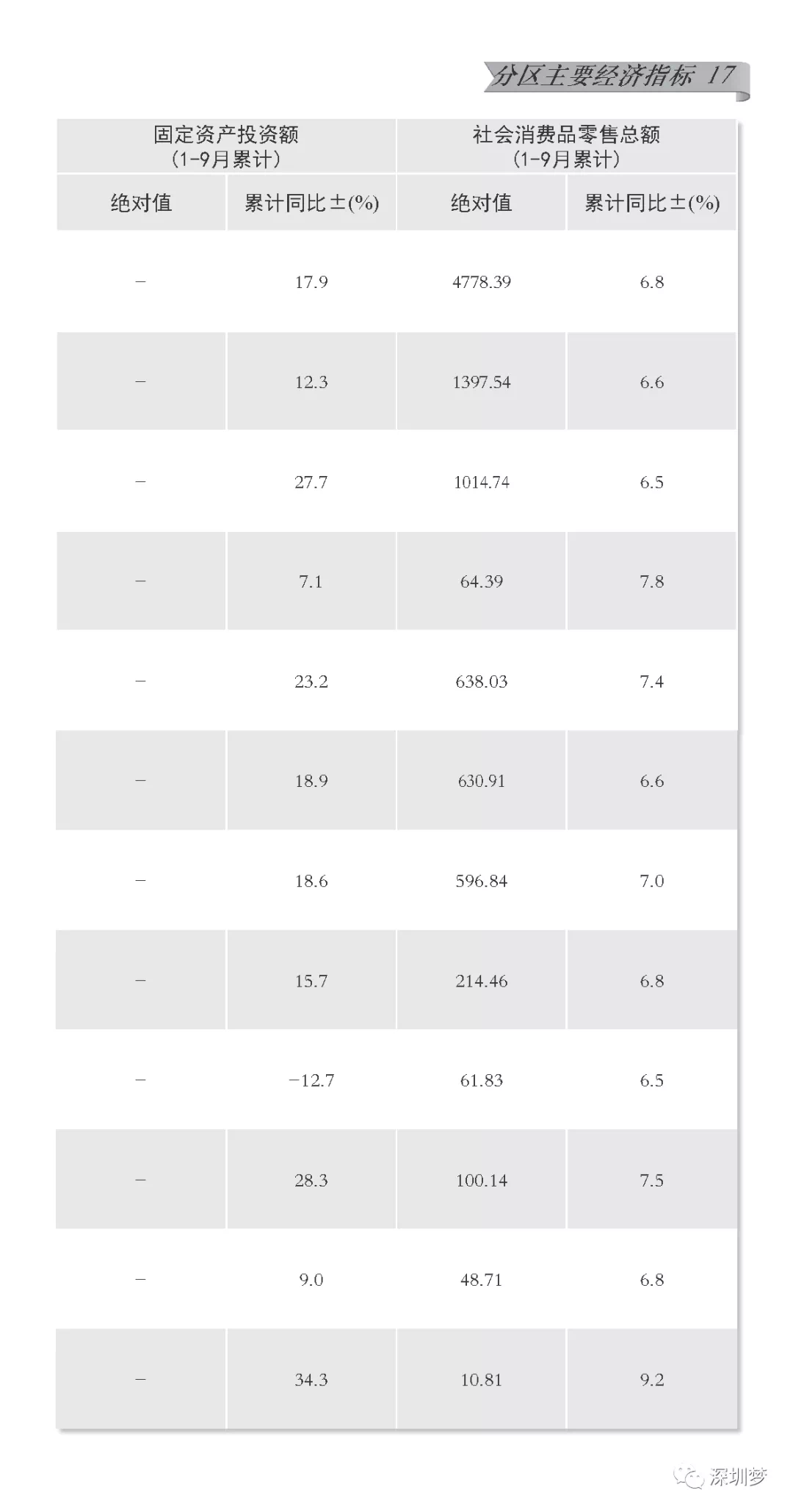Click the cell showing 7.0
793x1512 pixels.
652,881
